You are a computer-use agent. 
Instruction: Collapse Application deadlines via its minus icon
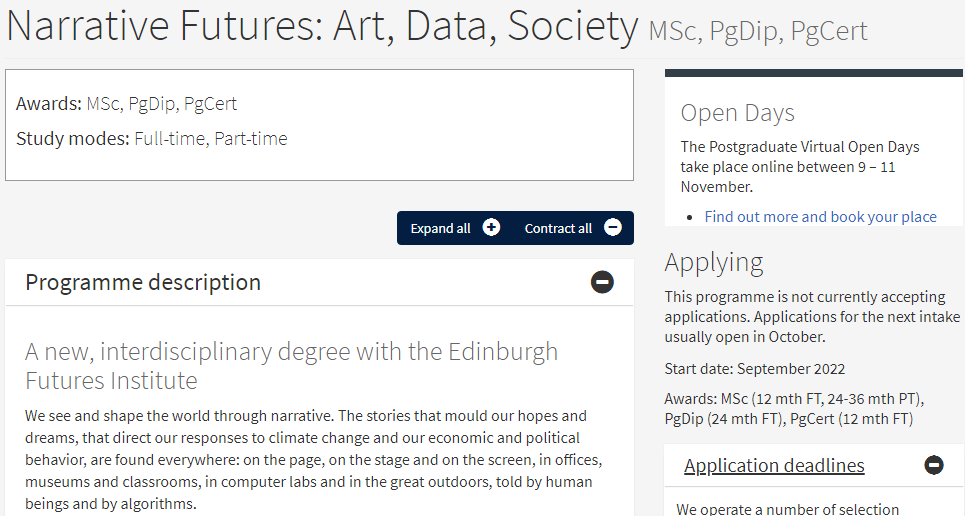point(934,465)
